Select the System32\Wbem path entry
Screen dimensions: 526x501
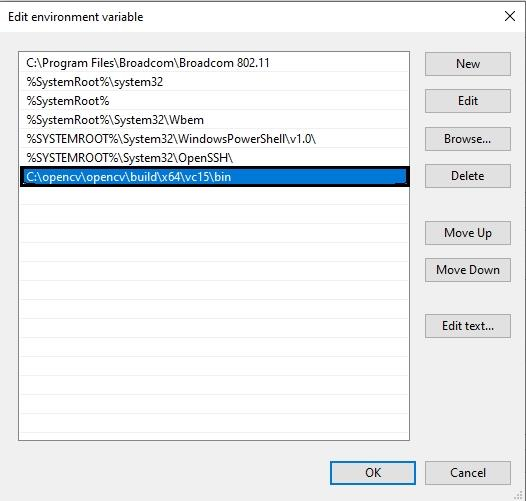[214, 120]
